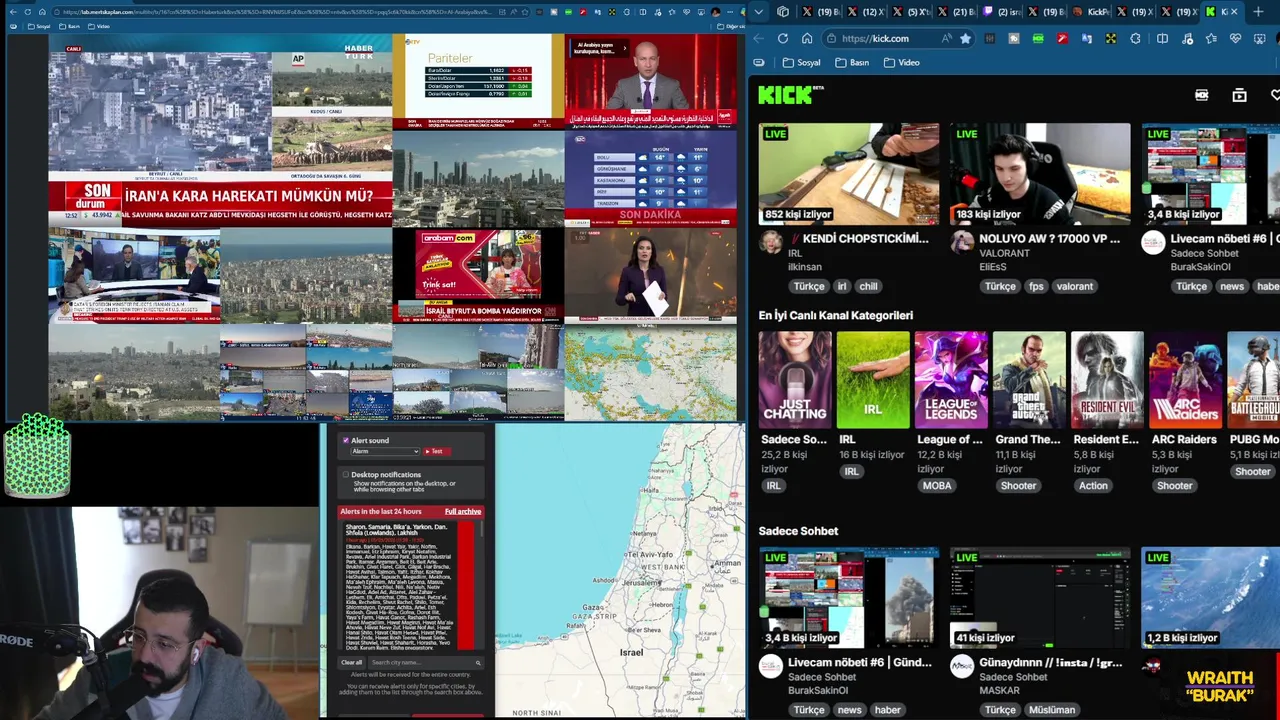Switch to the (21) B X tab
This screenshot has height=720, width=1280.
tap(957, 12)
